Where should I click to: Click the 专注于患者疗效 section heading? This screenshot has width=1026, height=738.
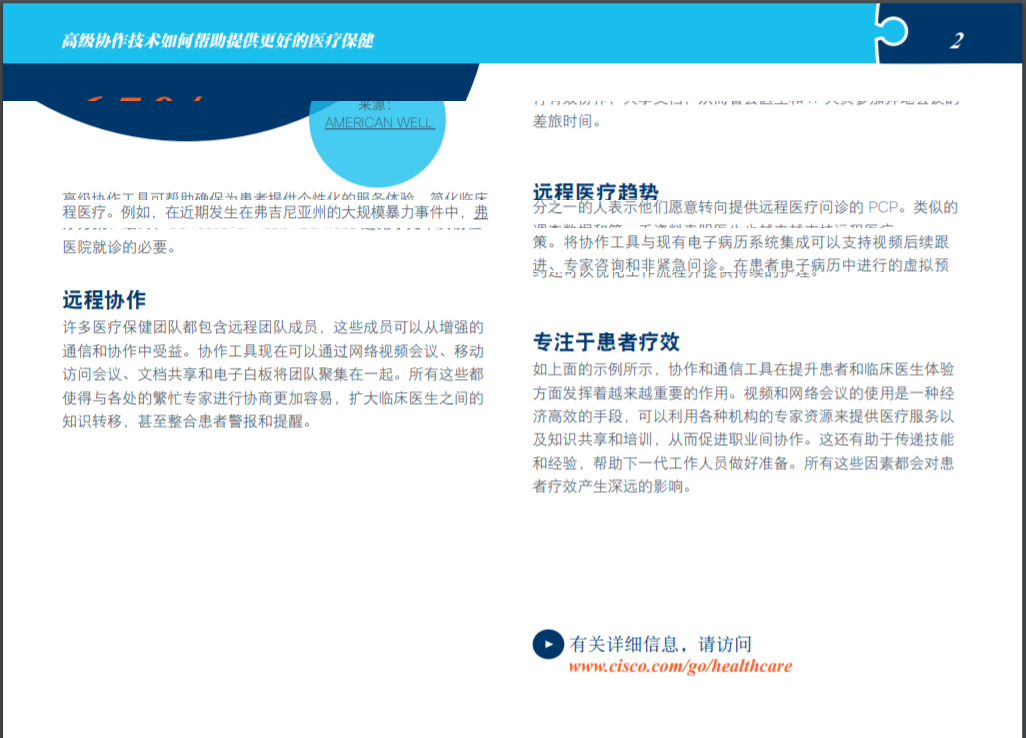(x=606, y=342)
